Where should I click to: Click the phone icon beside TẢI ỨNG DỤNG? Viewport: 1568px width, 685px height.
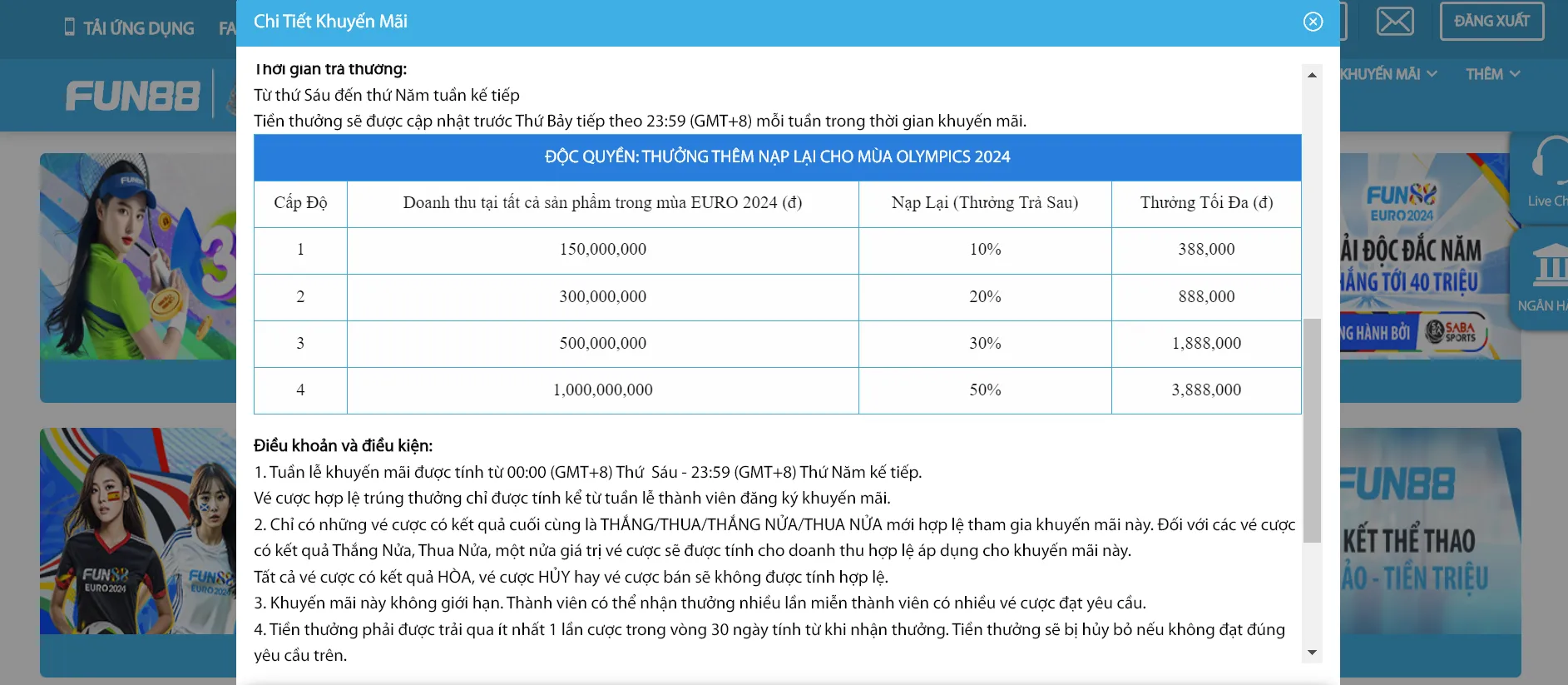[x=70, y=27]
